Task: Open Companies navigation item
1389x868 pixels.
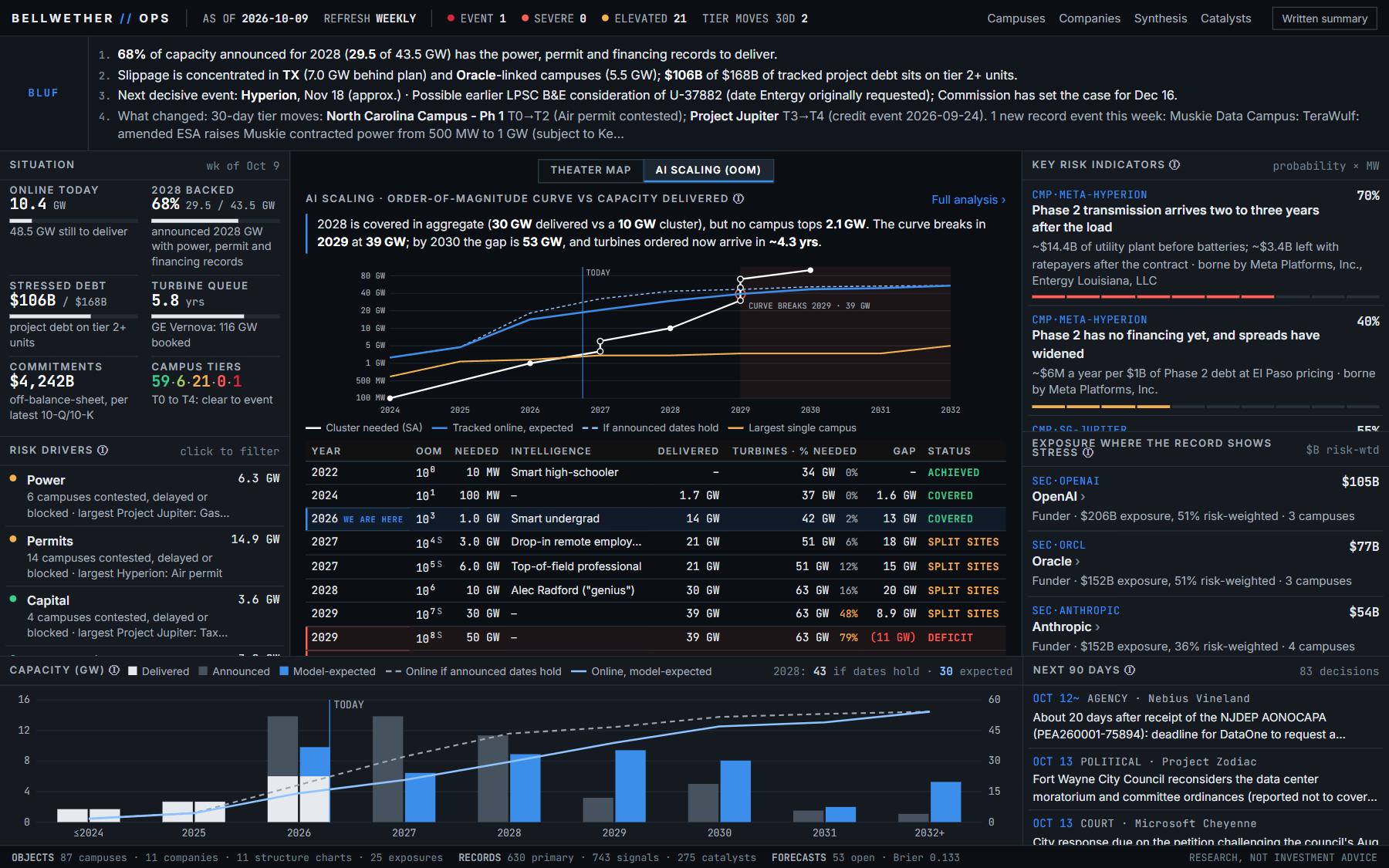Action: point(1089,19)
